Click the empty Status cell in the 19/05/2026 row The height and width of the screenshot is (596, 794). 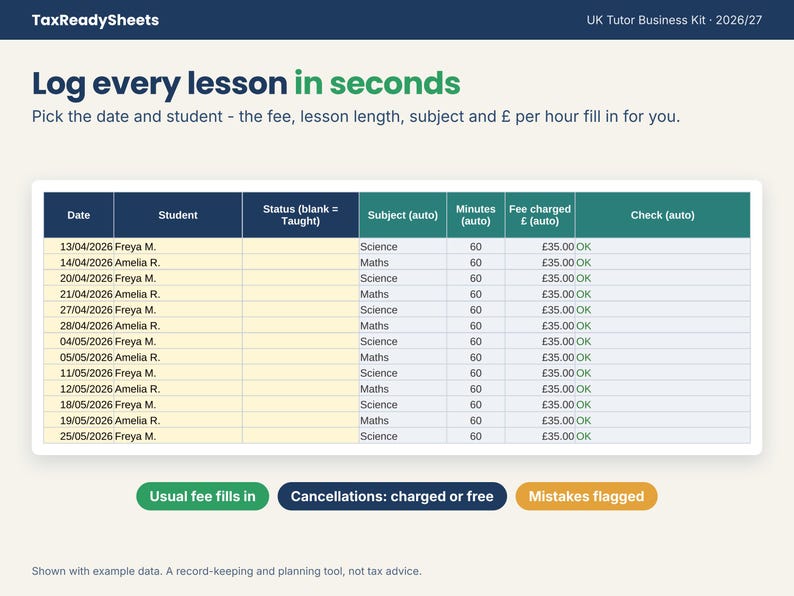point(300,420)
